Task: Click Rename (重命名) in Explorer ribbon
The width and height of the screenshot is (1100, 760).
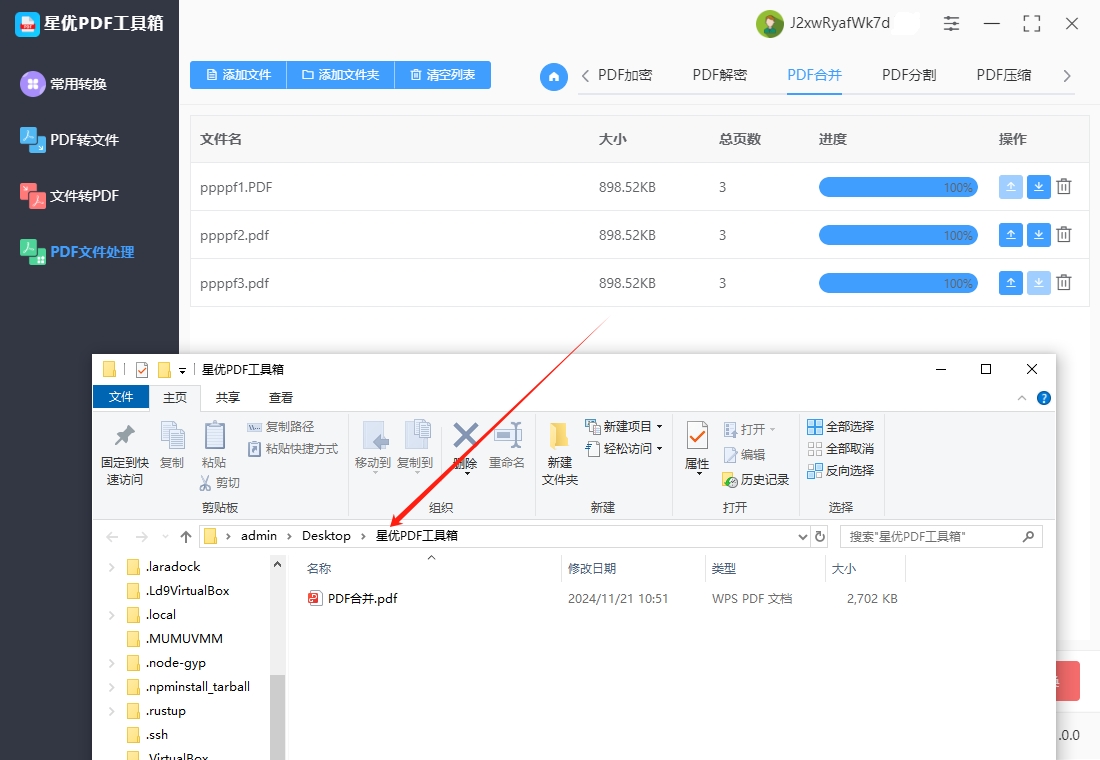Action: pos(507,445)
